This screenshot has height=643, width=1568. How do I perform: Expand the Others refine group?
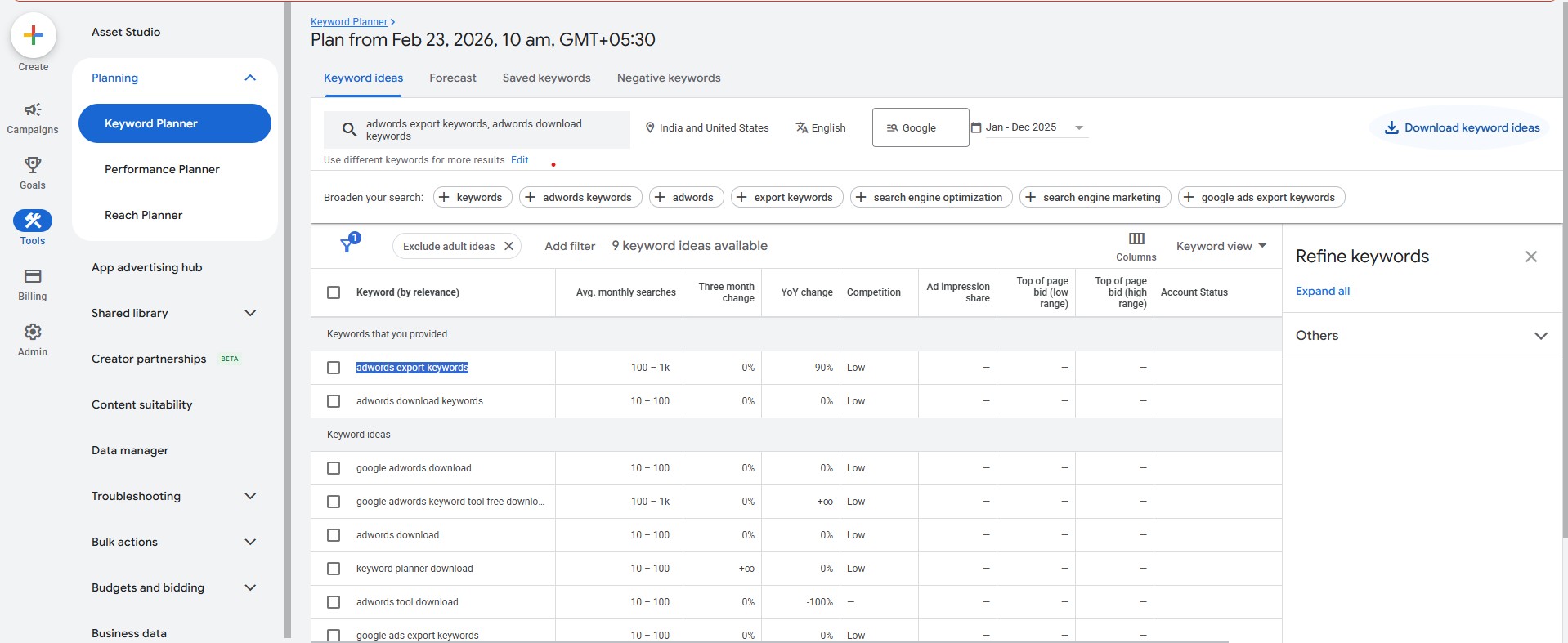pos(1541,336)
